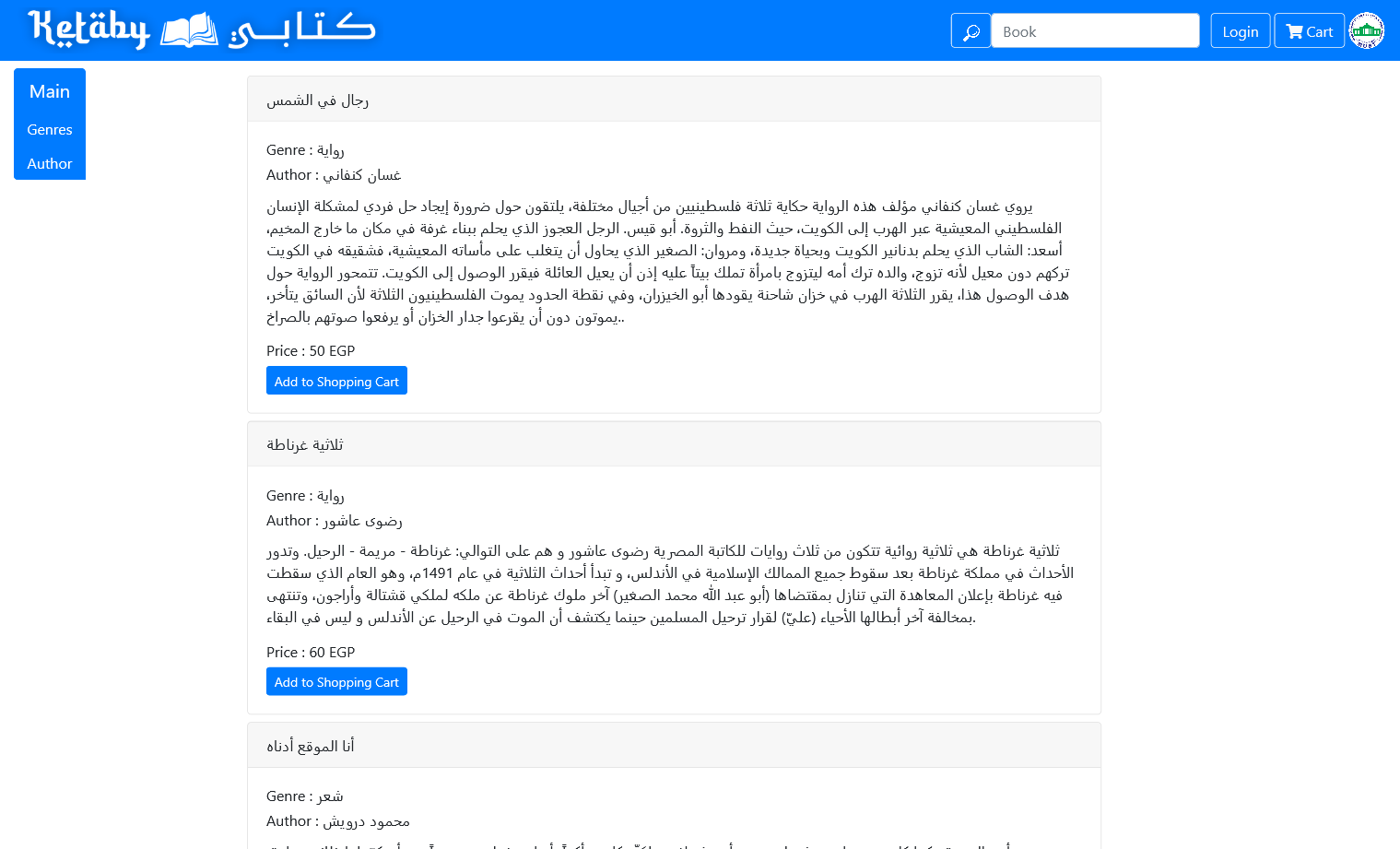The height and width of the screenshot is (849, 1400).
Task: Open the shopping Cart
Action: (1310, 31)
